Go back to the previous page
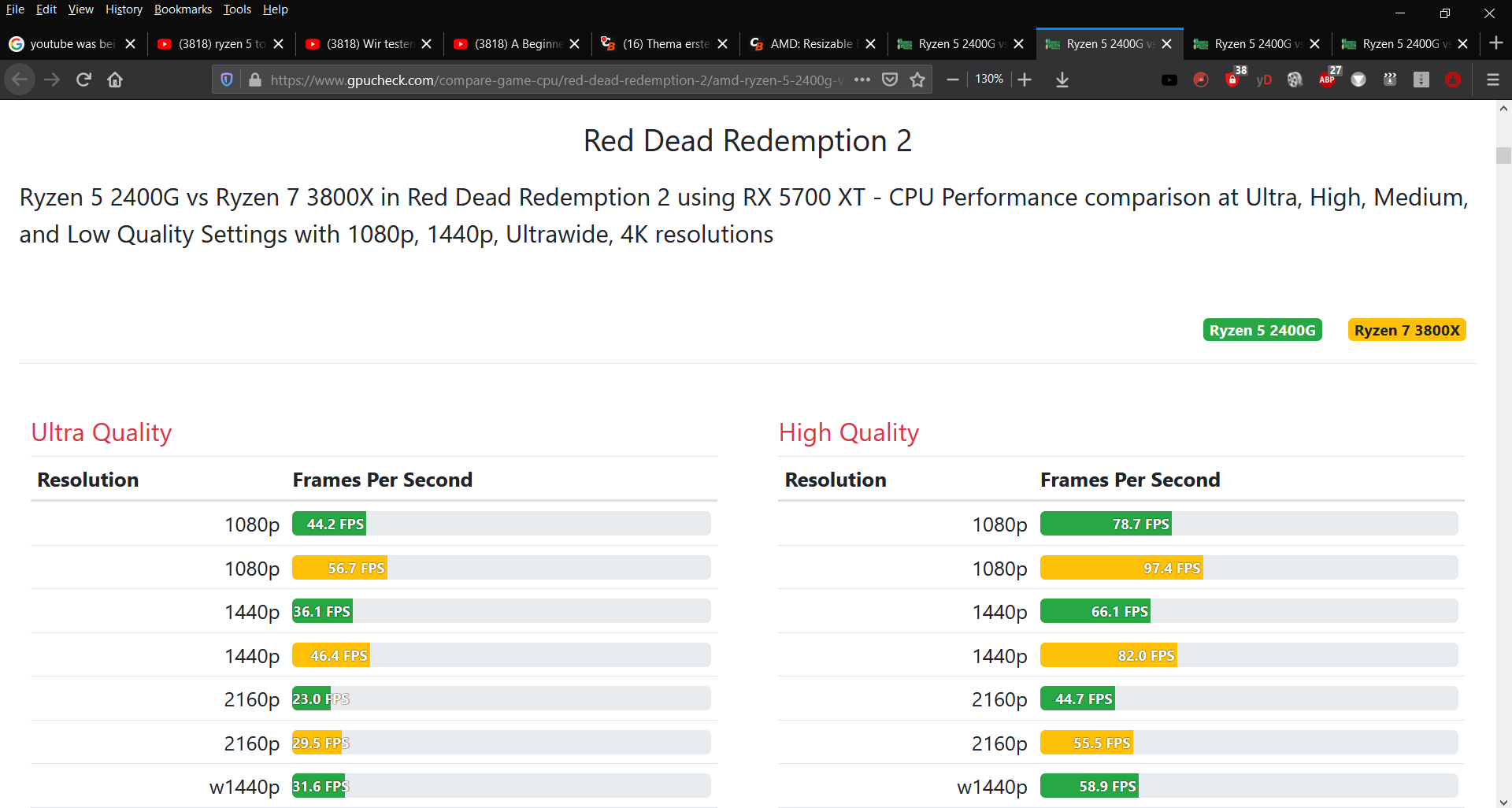 [20, 80]
